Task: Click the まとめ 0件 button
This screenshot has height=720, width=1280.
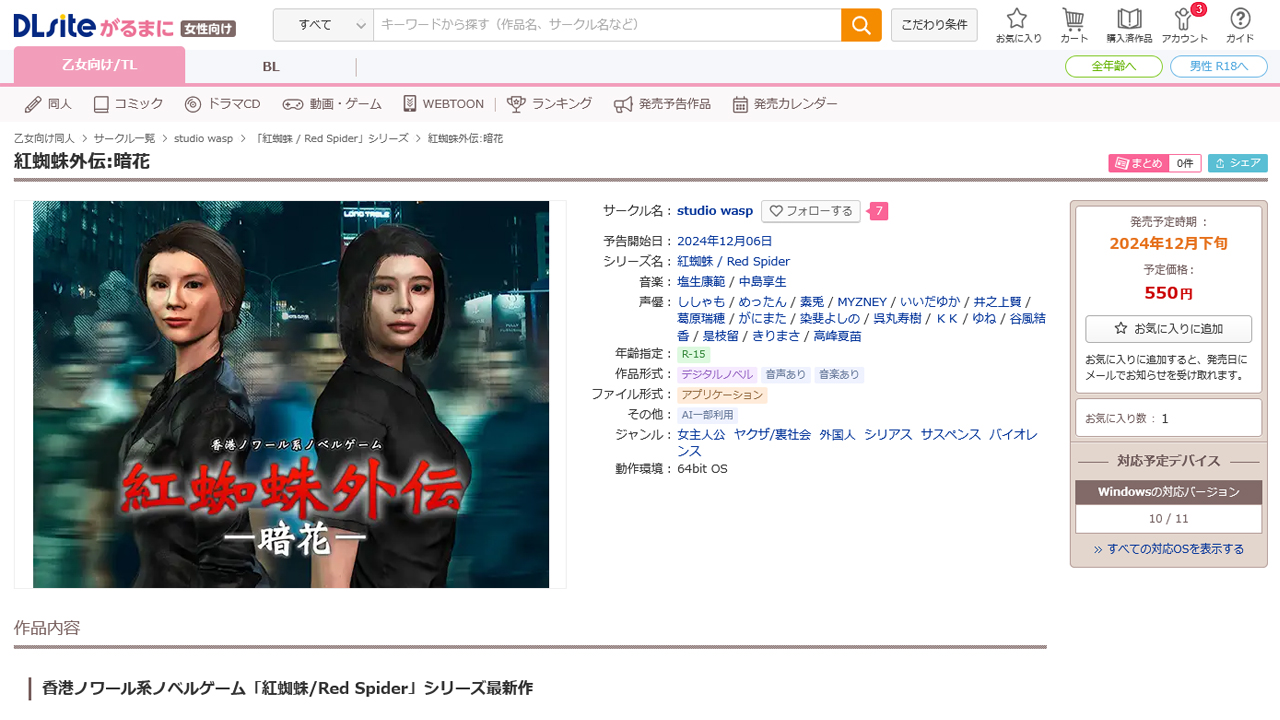Action: click(1154, 163)
